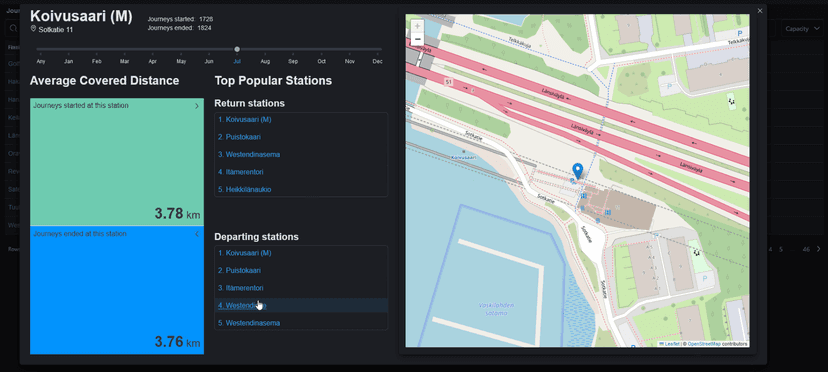
Task: Click the Departing stations heading
Action: click(257, 237)
